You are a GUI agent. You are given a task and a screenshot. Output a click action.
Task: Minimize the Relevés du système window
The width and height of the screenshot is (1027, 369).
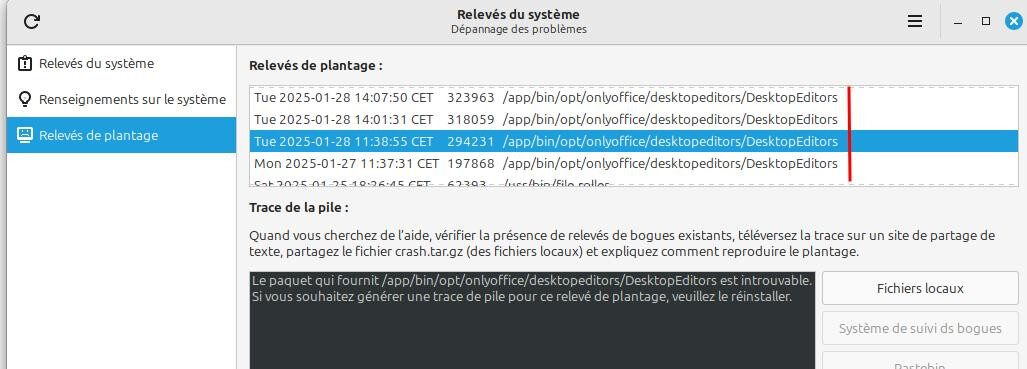[x=958, y=22]
